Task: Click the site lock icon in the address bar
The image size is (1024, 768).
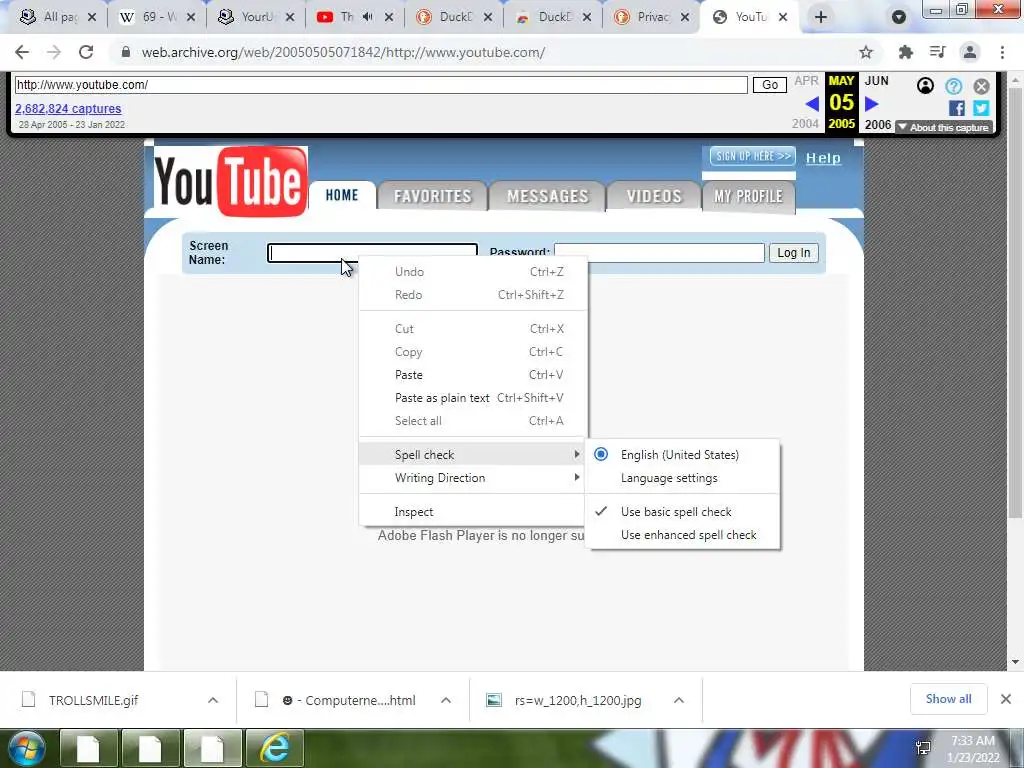Action: [x=126, y=52]
